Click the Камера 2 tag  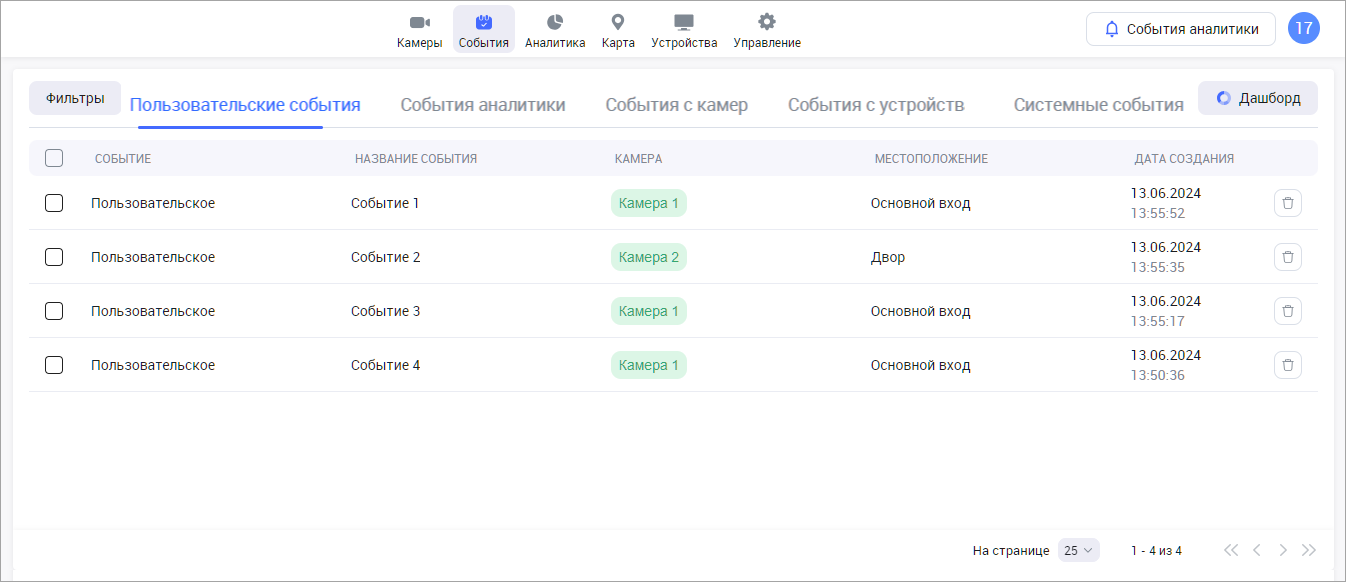649,257
